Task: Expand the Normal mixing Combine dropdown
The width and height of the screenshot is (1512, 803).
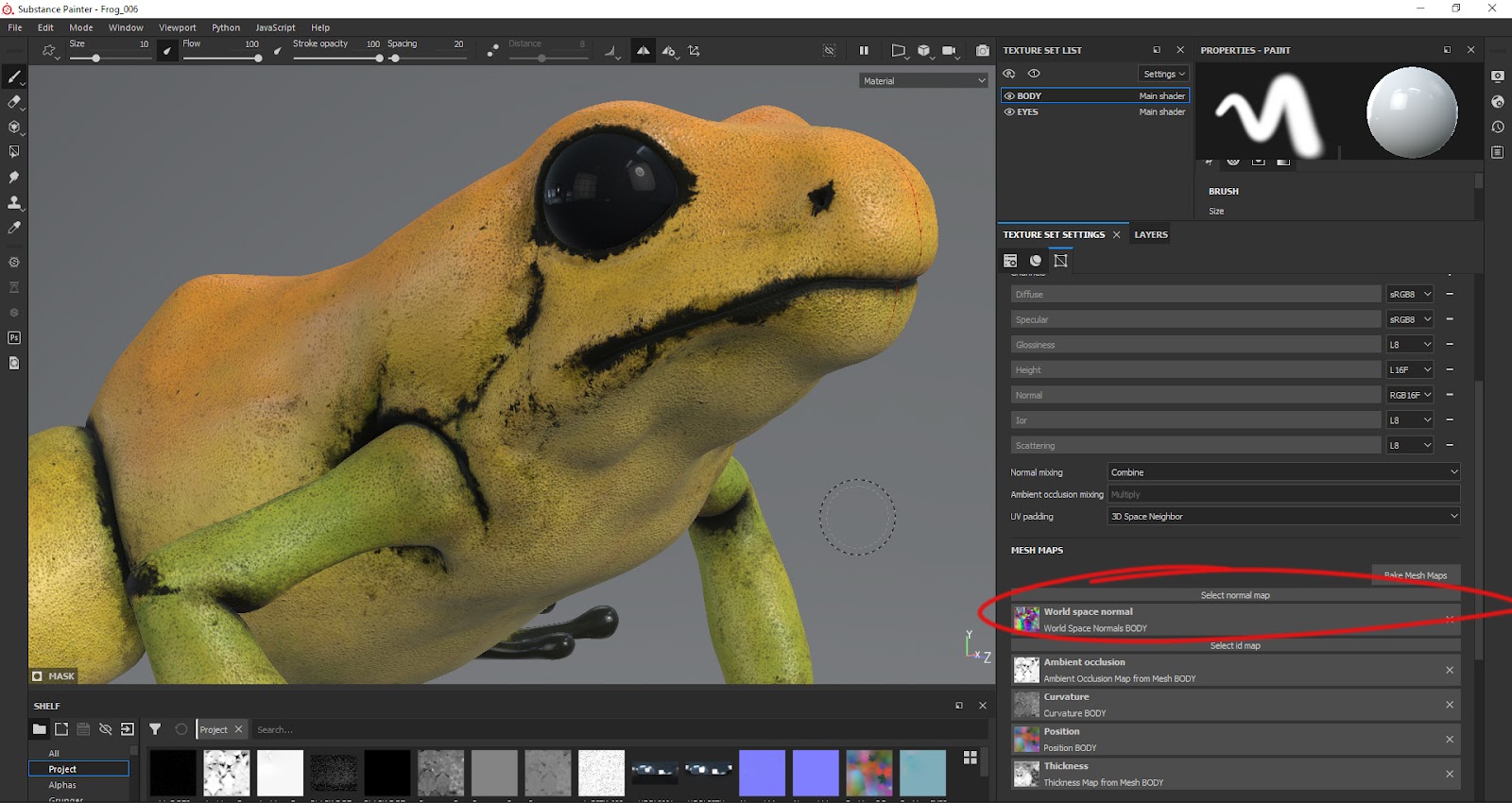Action: [x=1283, y=472]
